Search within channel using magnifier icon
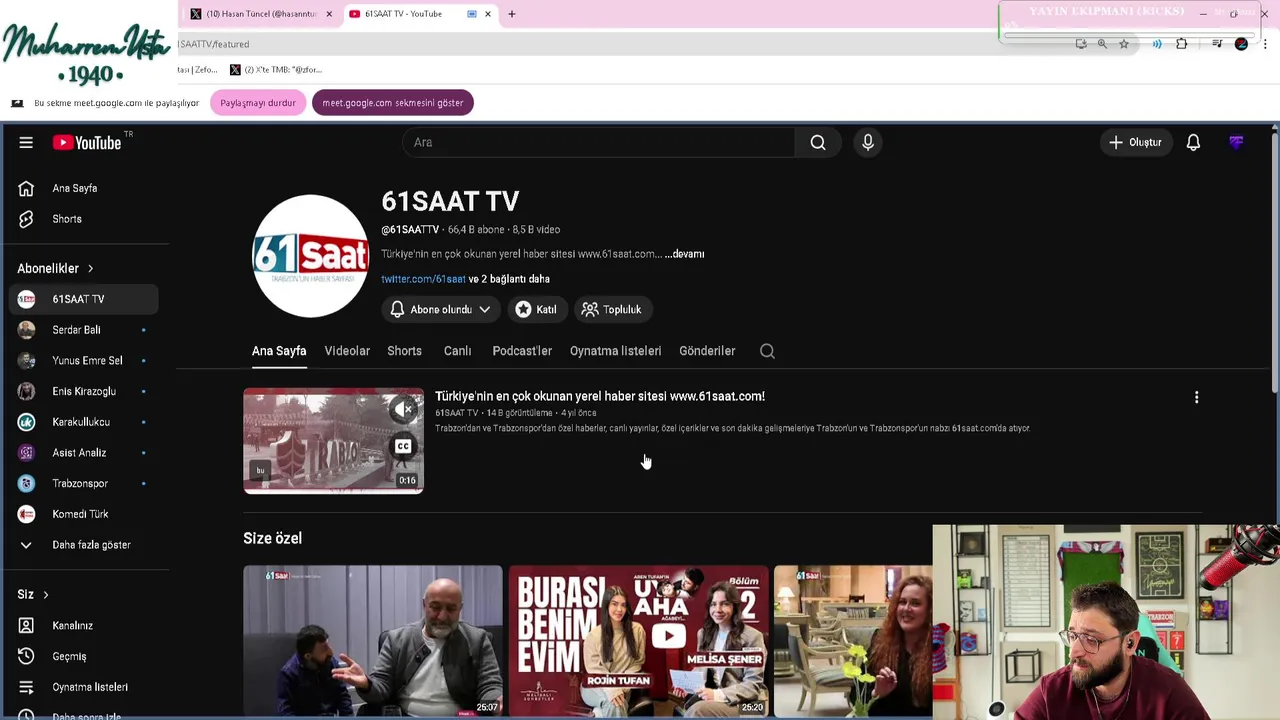 (767, 351)
